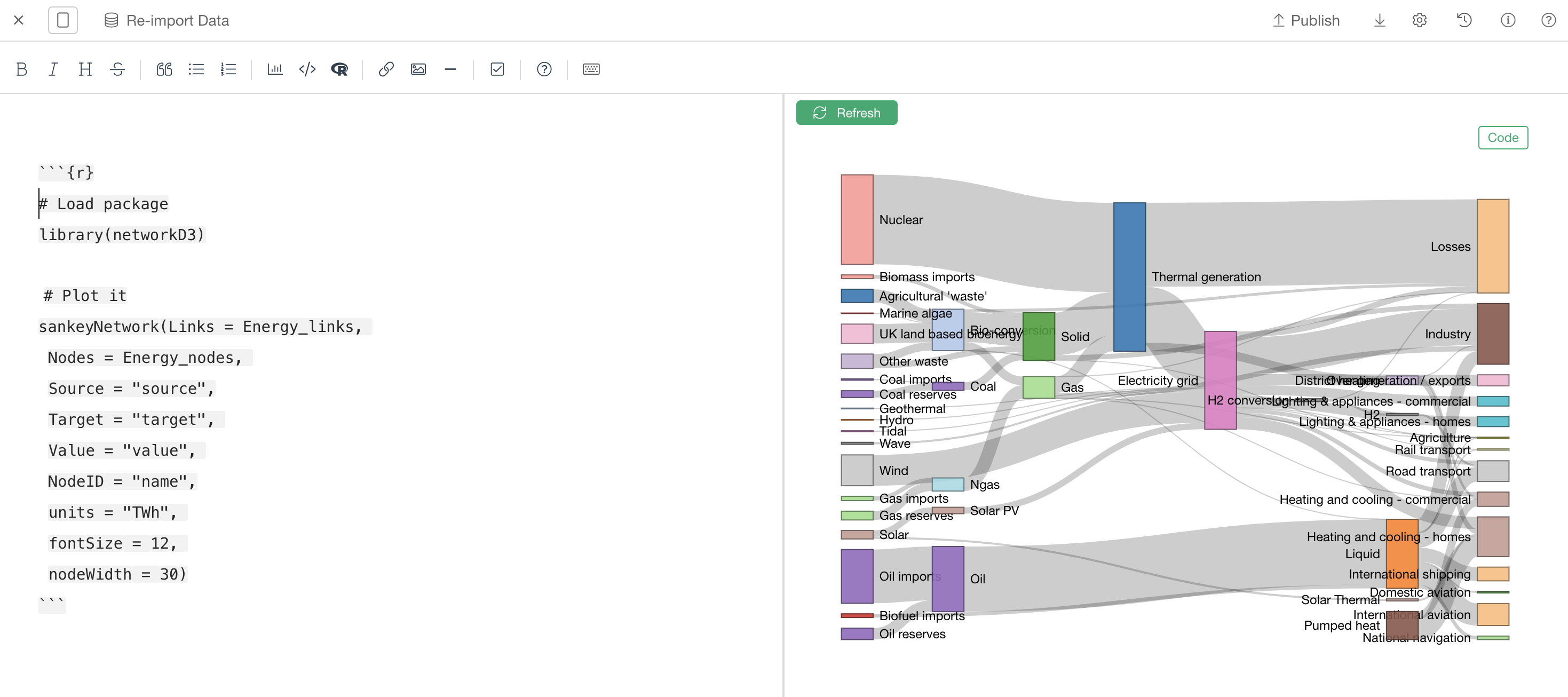Open settings gear icon

point(1419,20)
